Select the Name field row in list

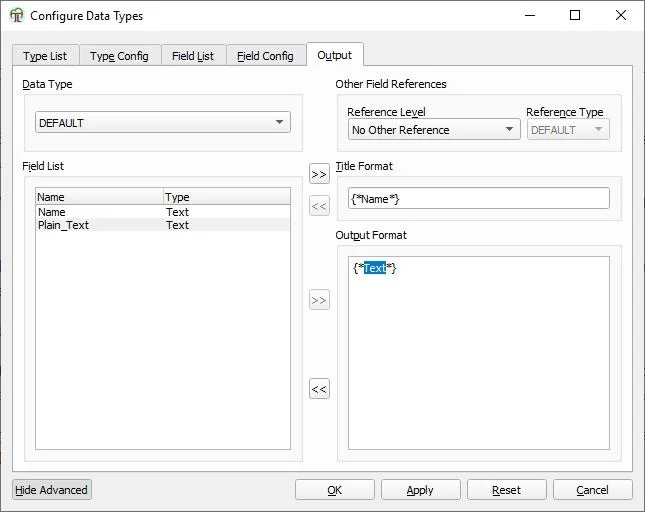pyautogui.click(x=100, y=212)
